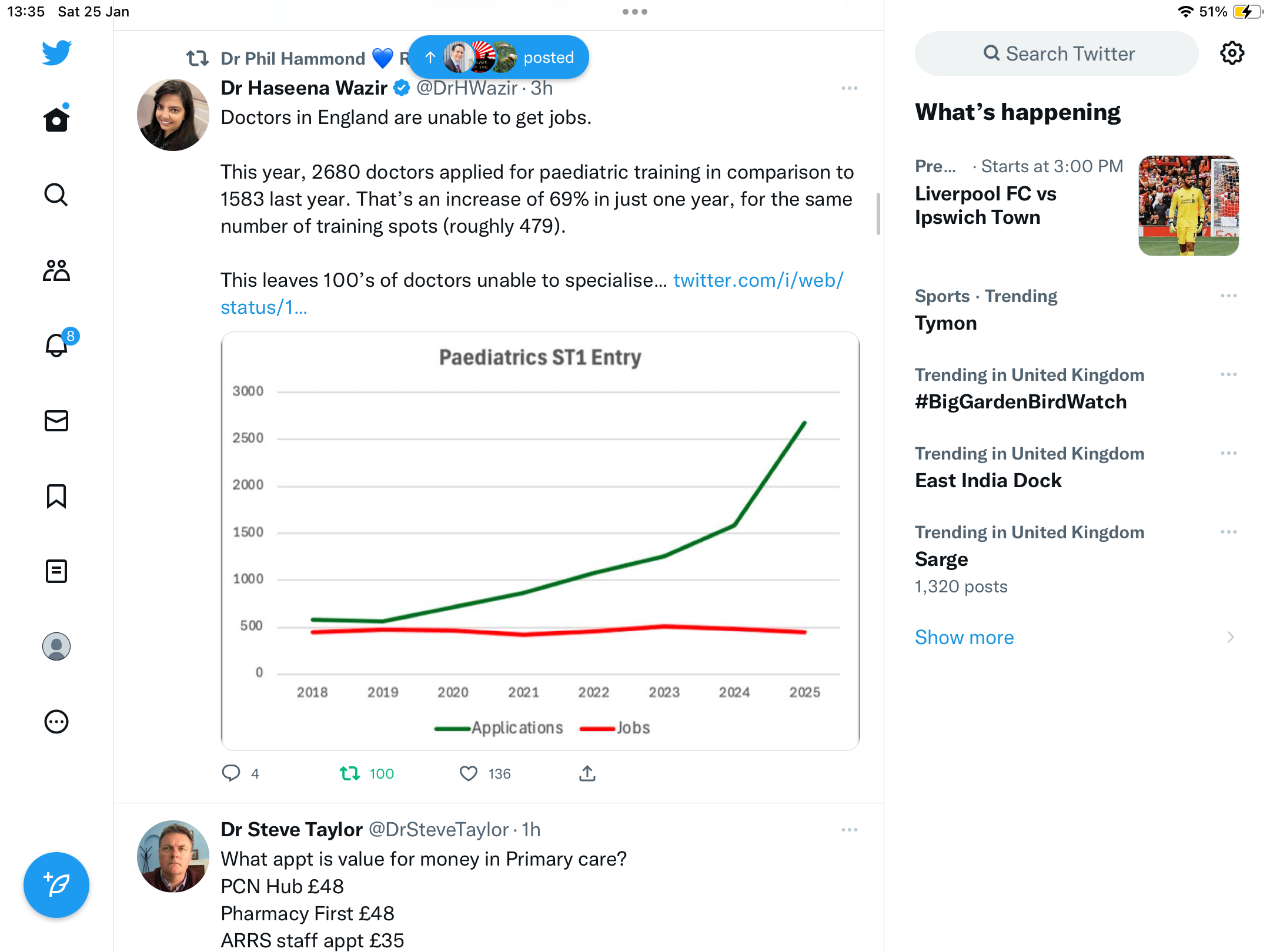
Task: Focus the Search Twitter field
Action: 1057,53
